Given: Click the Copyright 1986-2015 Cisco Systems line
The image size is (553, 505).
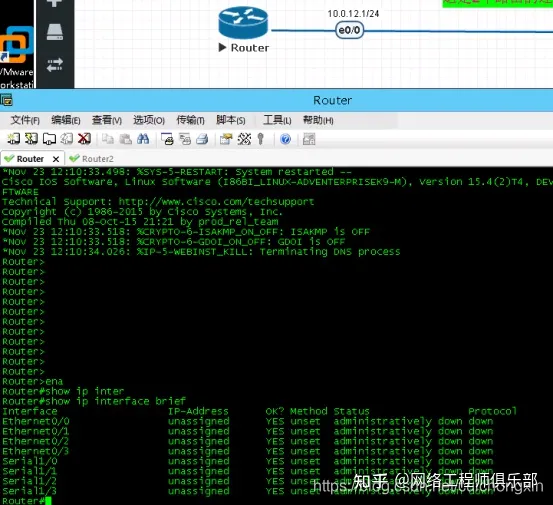Looking at the screenshot, I should [x=142, y=212].
